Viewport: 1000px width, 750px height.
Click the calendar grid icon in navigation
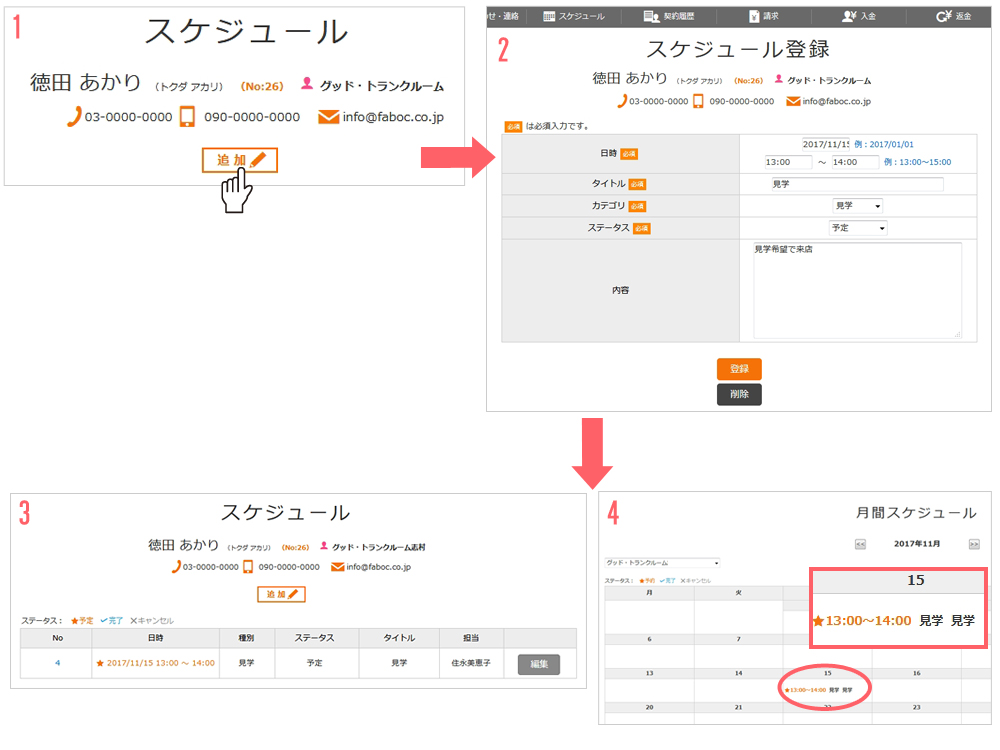coord(549,17)
